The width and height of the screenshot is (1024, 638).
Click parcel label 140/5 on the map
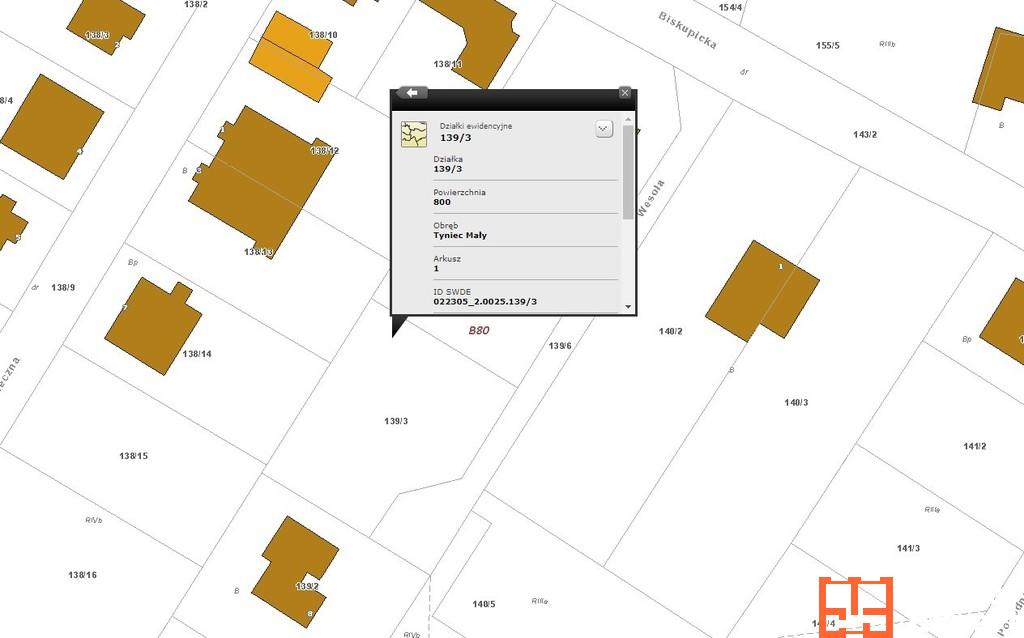tap(484, 605)
